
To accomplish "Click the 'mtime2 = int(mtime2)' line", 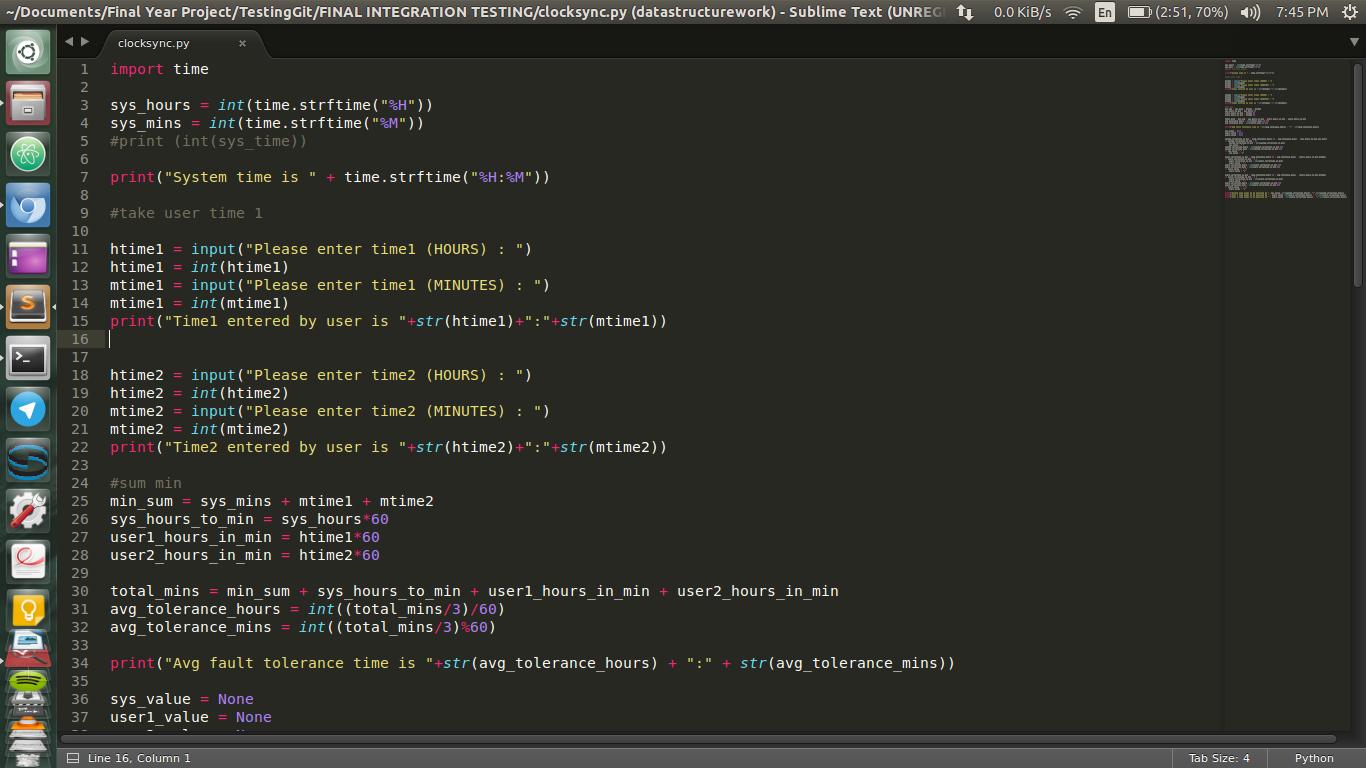I will (199, 429).
